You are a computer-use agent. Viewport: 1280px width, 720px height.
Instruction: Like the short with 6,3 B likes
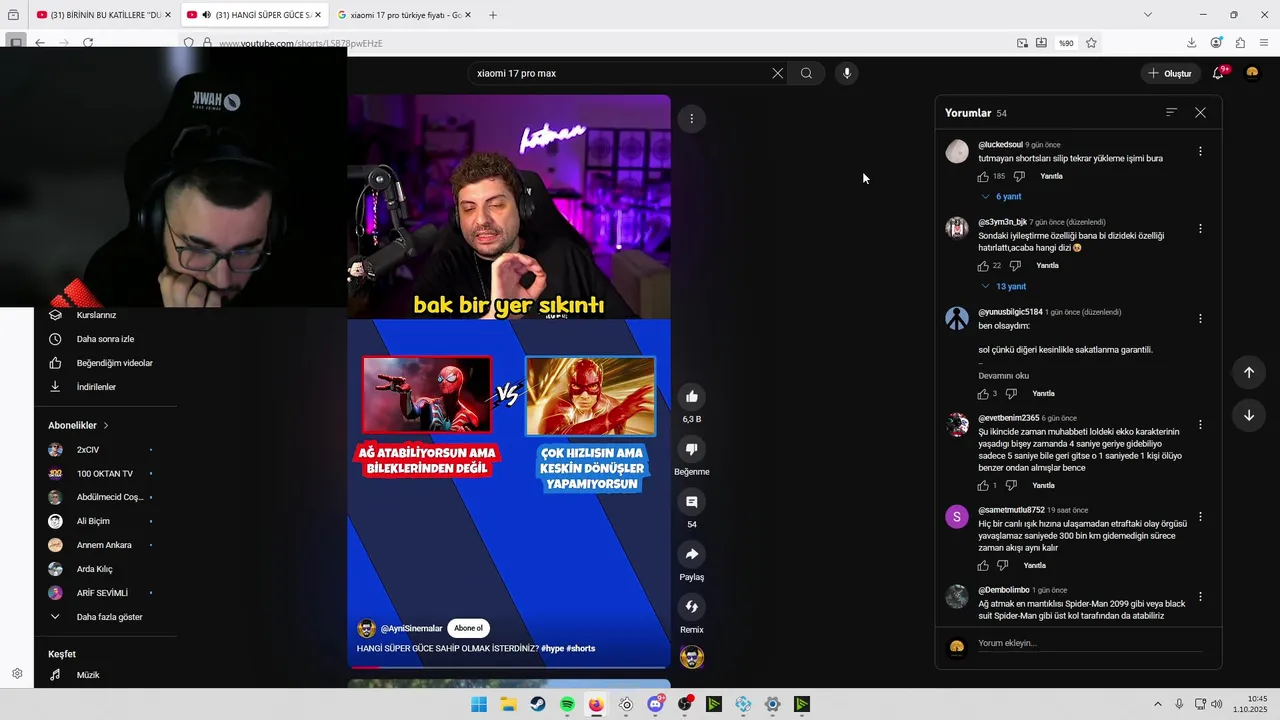pos(691,397)
